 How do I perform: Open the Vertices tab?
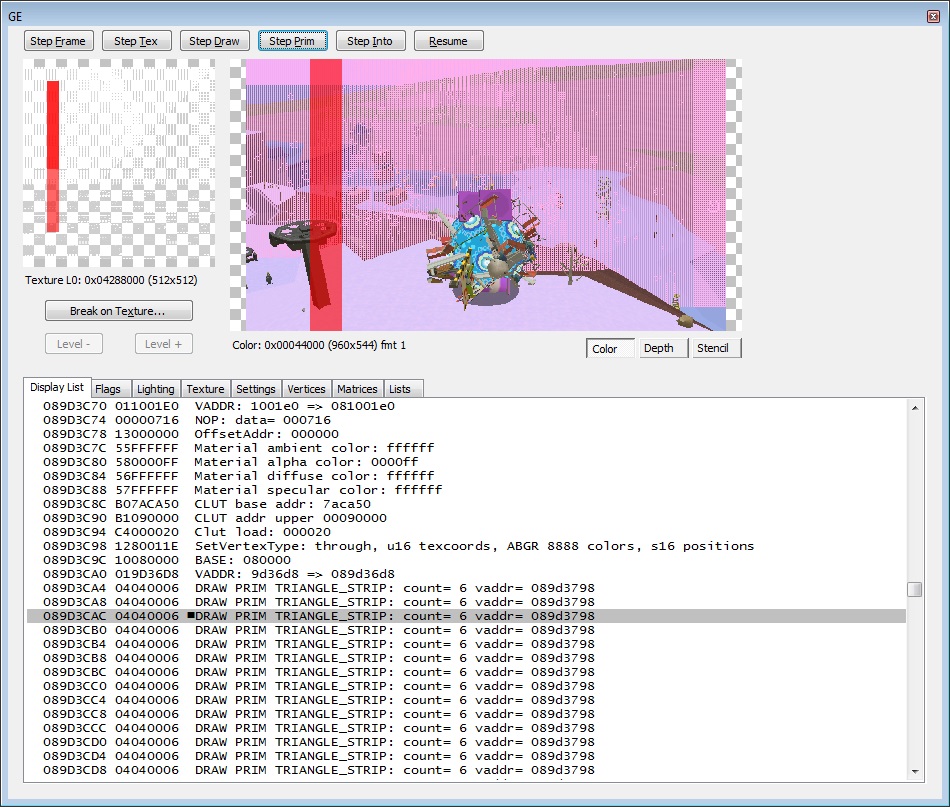306,389
